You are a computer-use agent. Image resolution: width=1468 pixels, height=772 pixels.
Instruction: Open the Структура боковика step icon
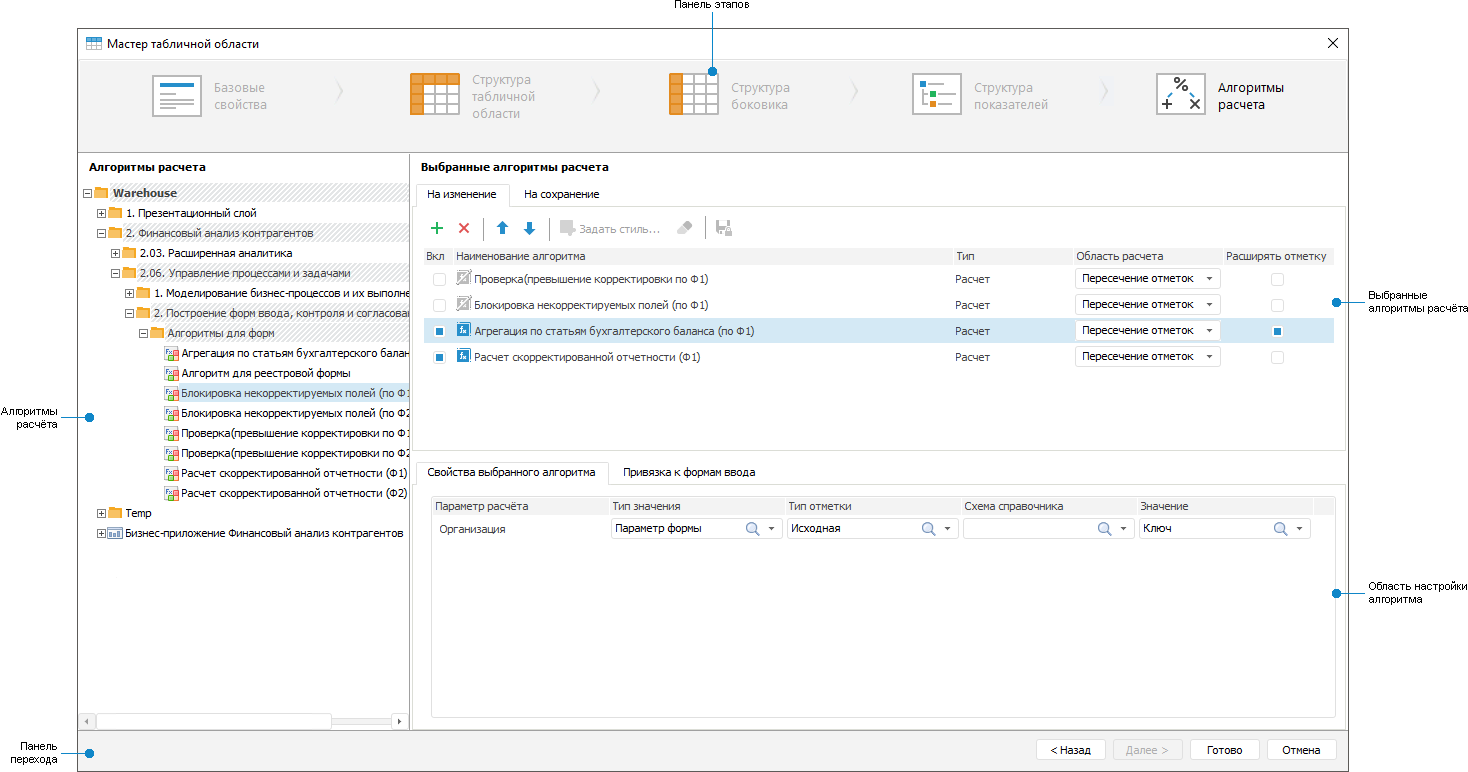click(x=694, y=96)
